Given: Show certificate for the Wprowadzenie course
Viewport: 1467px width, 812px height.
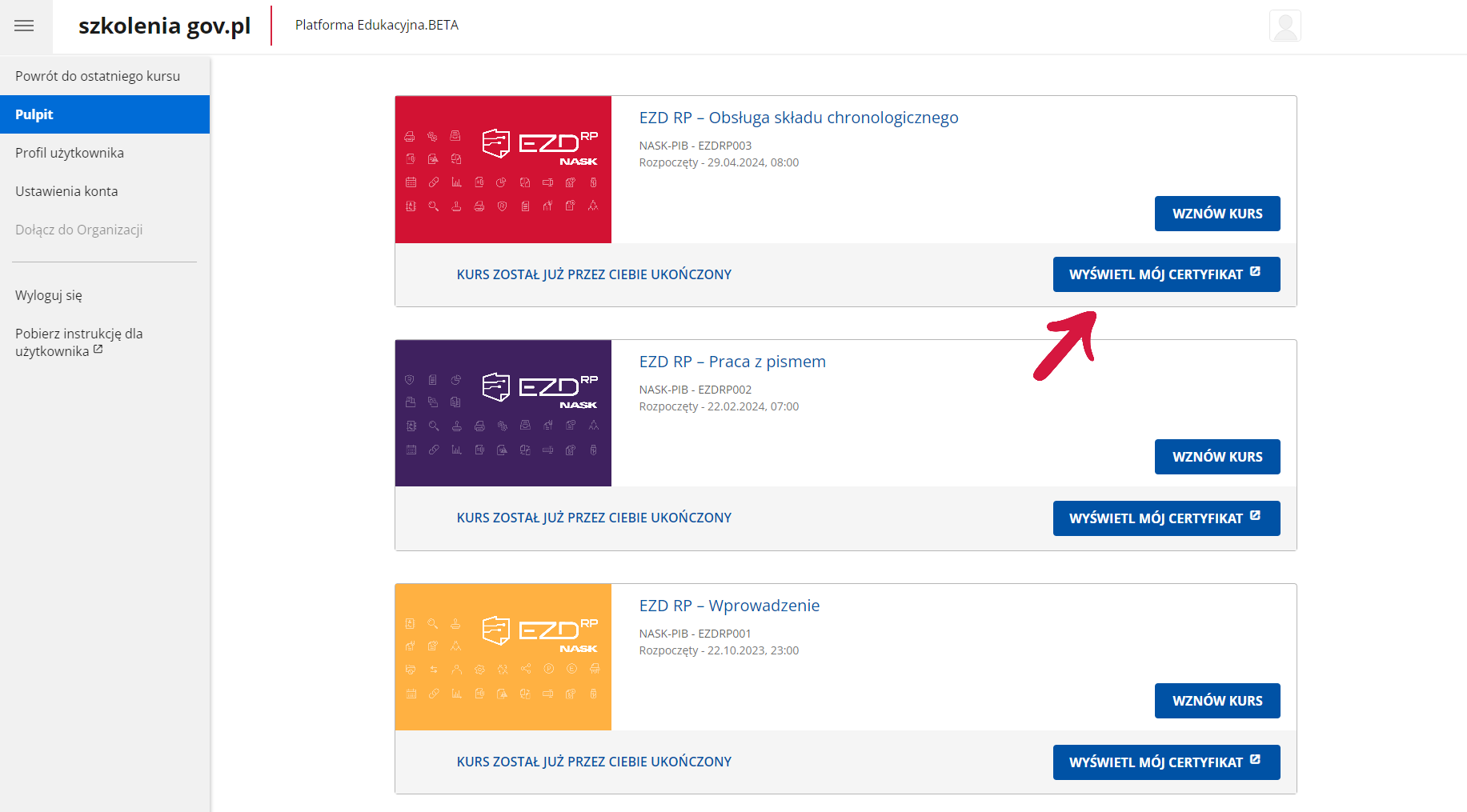Looking at the screenshot, I should [1165, 762].
